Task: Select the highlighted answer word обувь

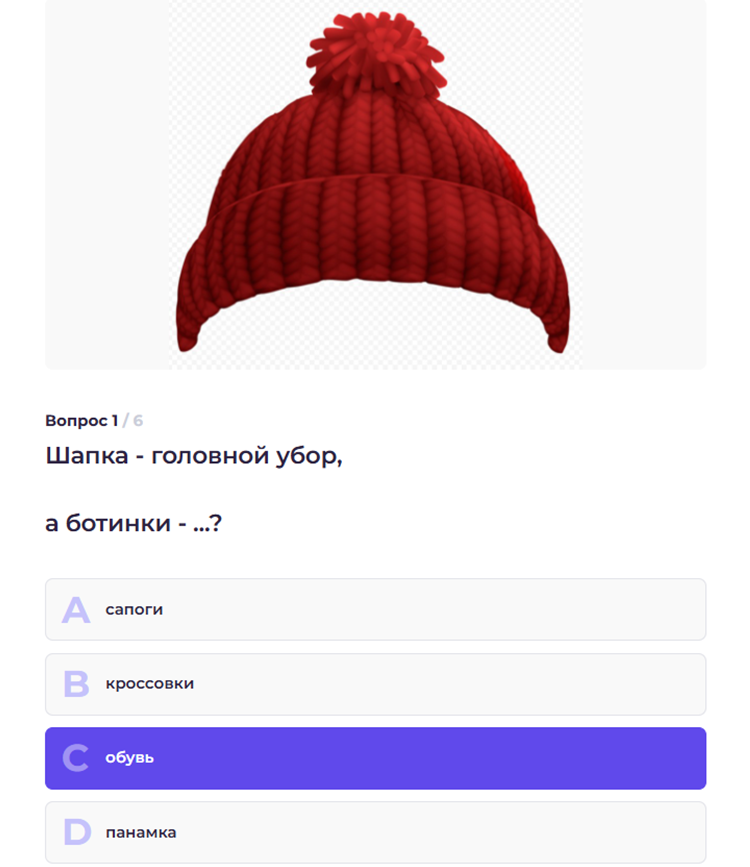Action: [129, 758]
